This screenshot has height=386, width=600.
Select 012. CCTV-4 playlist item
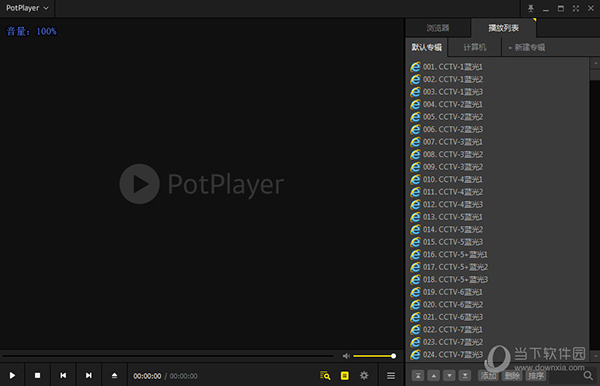pos(497,205)
